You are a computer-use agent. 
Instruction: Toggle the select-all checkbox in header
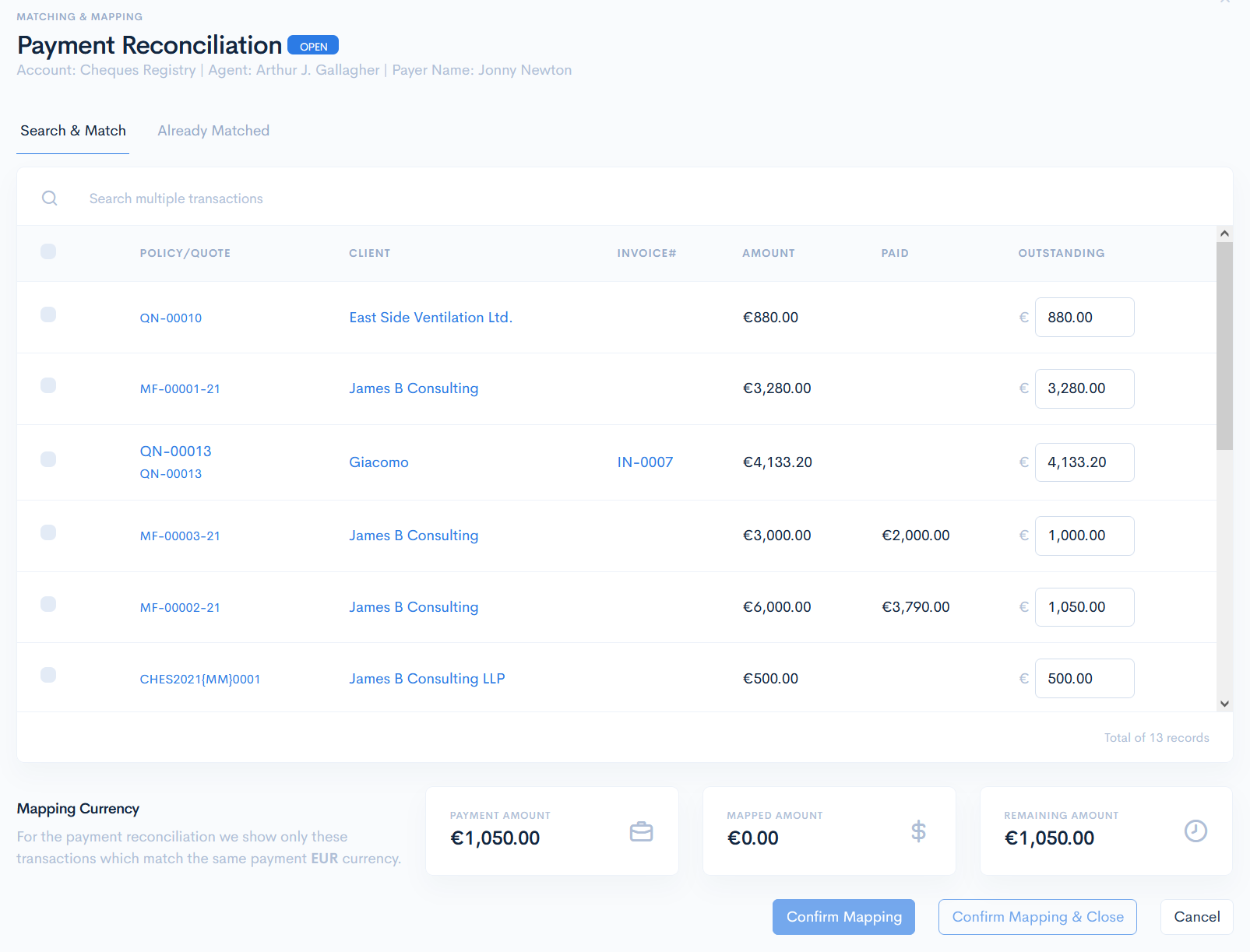pos(48,251)
